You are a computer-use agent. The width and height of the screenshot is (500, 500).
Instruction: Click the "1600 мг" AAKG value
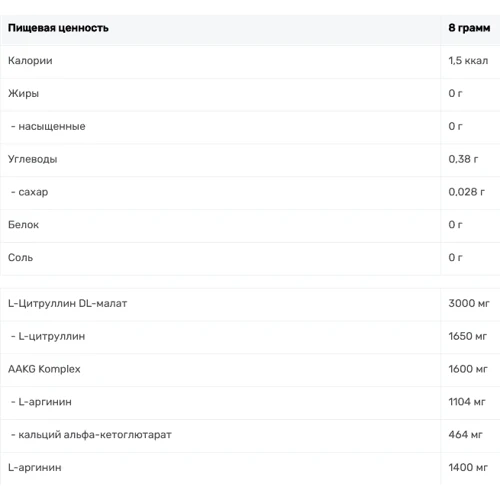[468, 369]
